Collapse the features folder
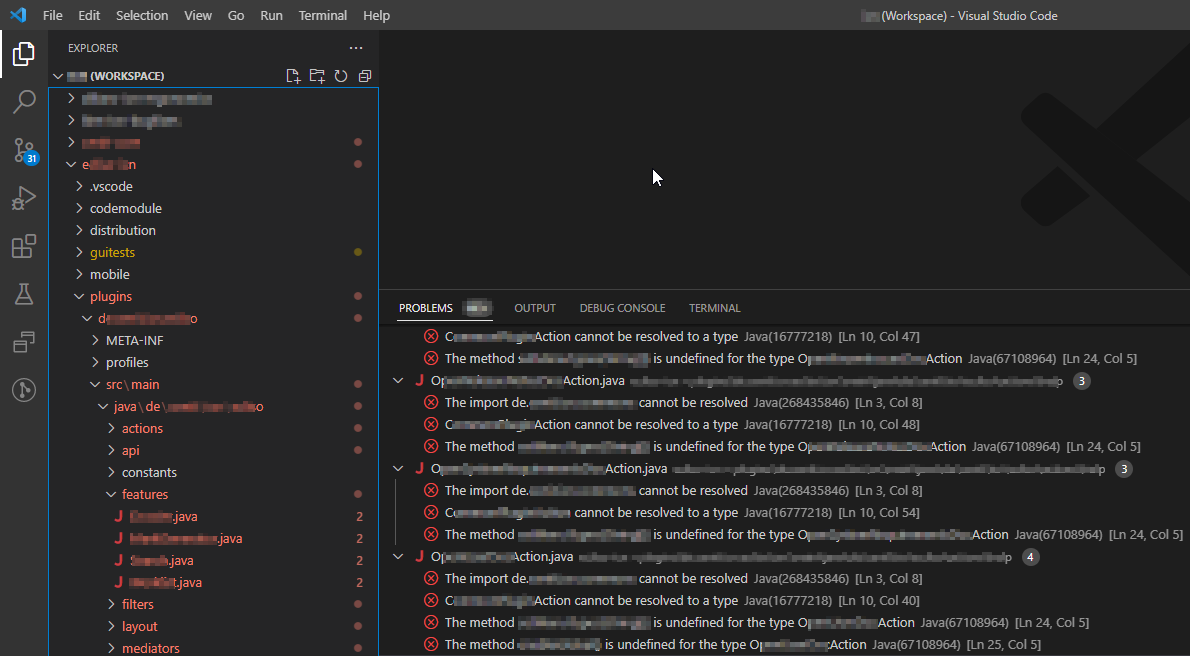 click(213, 494)
